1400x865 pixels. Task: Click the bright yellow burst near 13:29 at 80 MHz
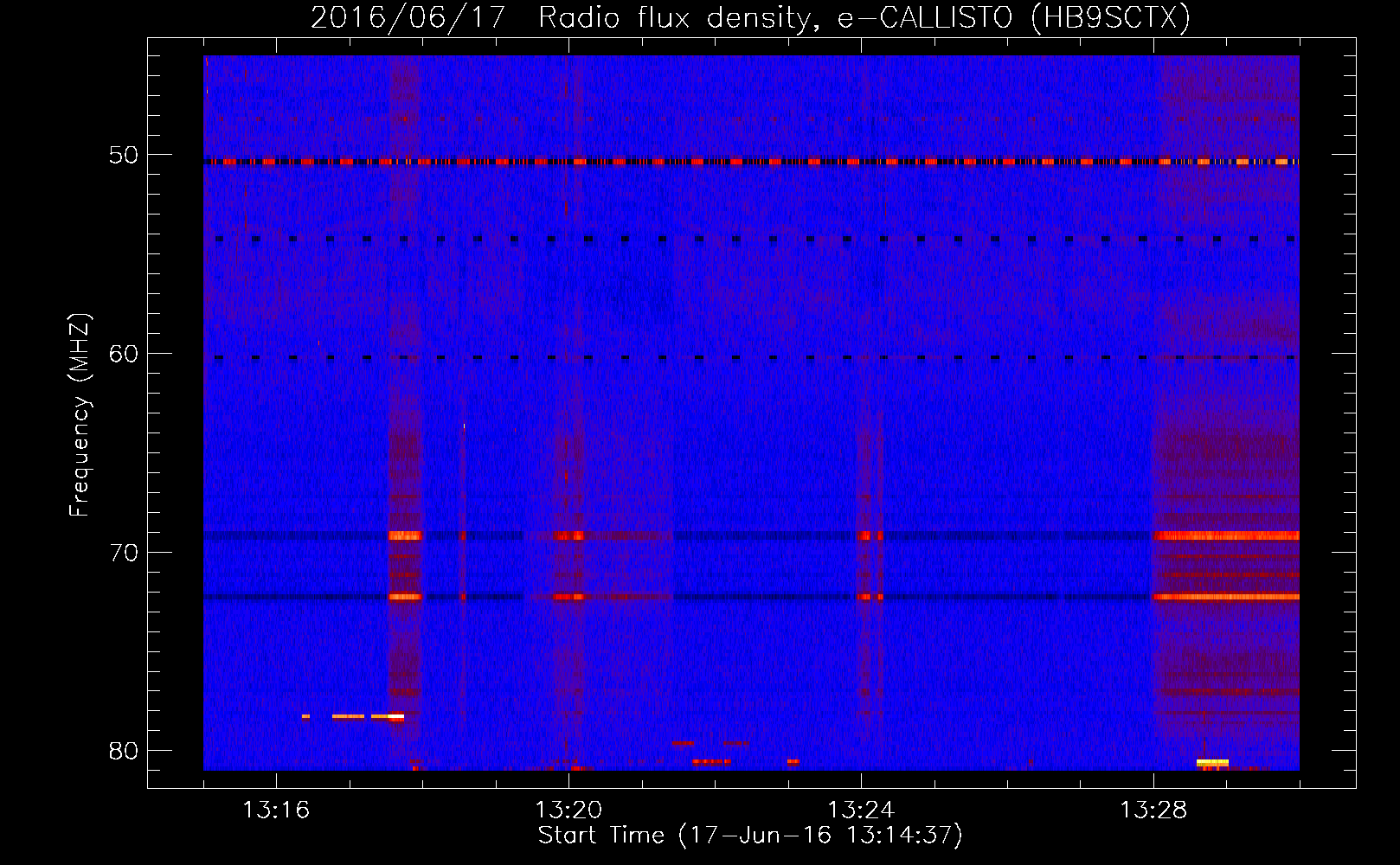(x=1212, y=762)
